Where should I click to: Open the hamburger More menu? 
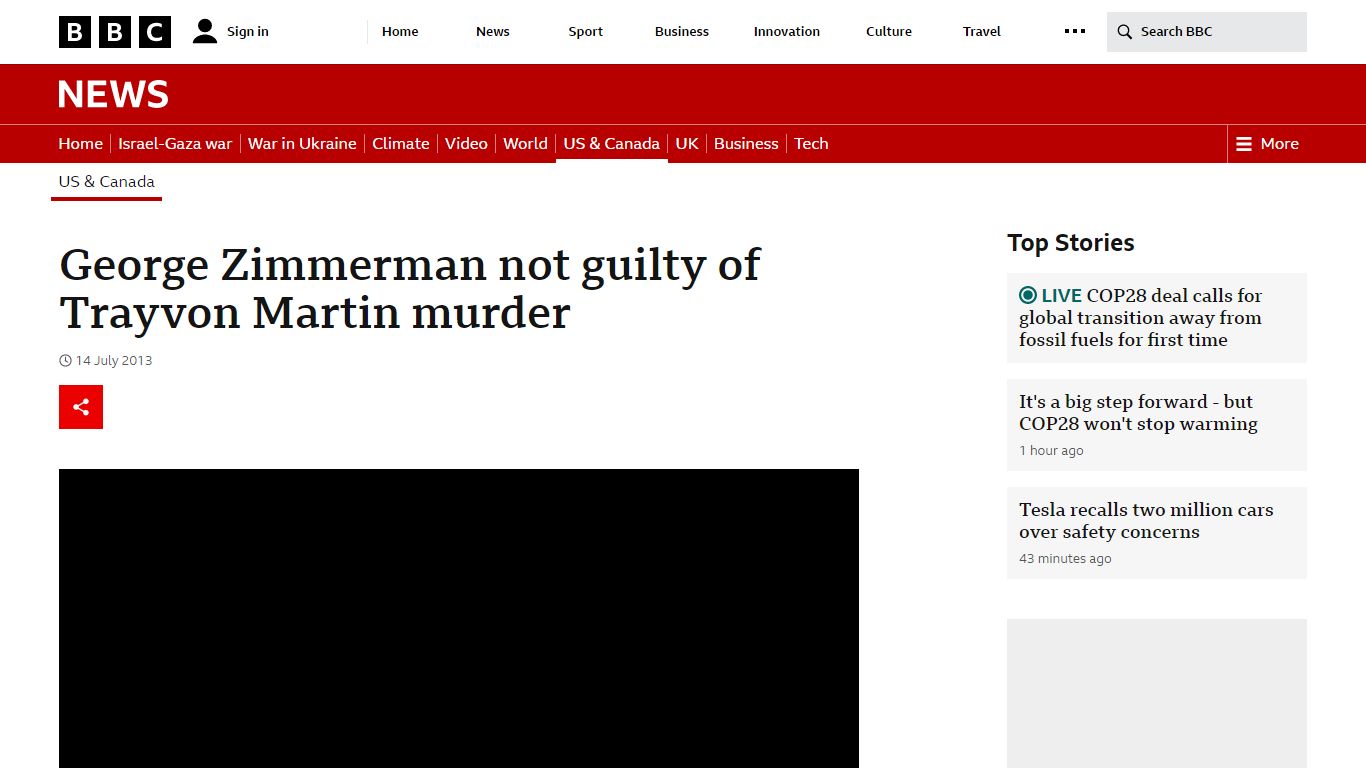pyautogui.click(x=1267, y=144)
